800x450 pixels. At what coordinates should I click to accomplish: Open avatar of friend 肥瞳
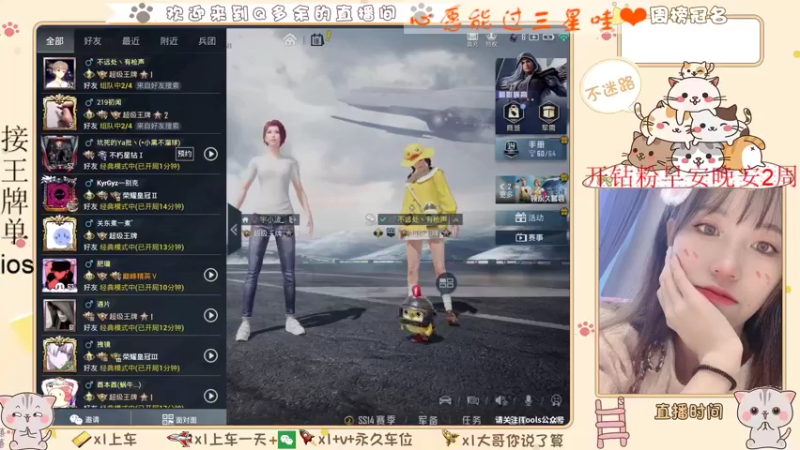coord(60,274)
